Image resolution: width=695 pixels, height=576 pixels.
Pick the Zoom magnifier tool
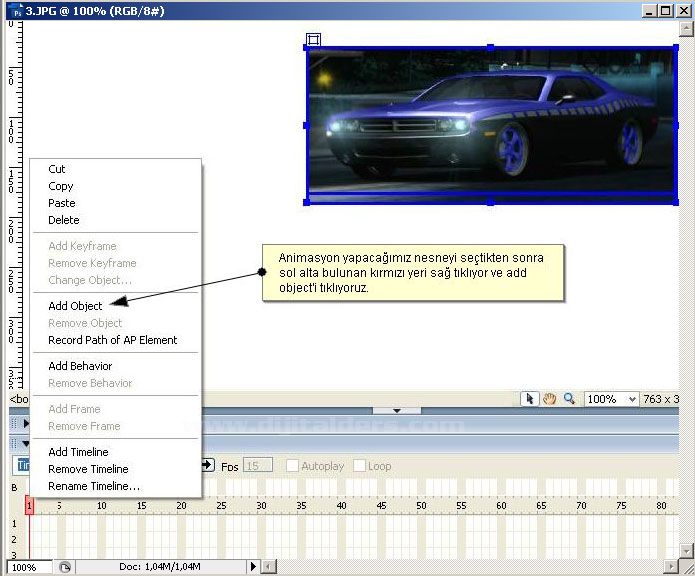[570, 399]
